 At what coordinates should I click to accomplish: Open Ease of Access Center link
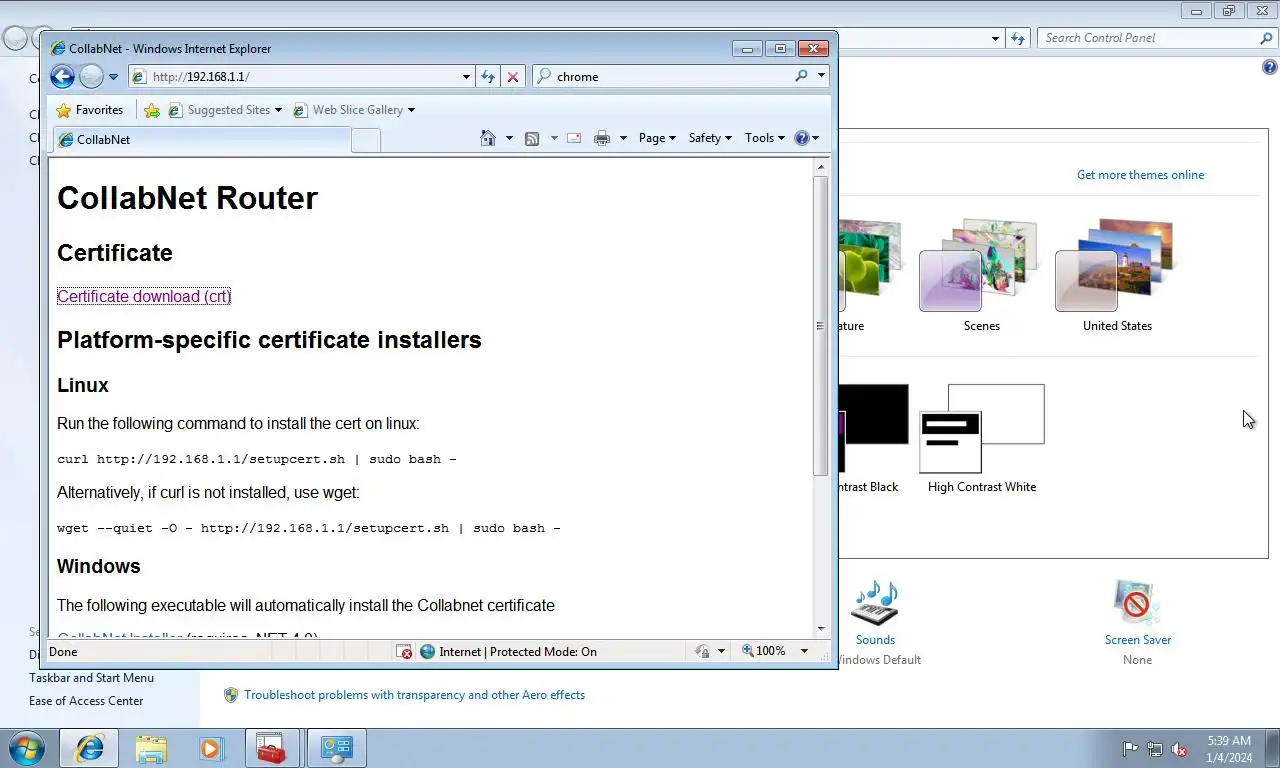86,701
